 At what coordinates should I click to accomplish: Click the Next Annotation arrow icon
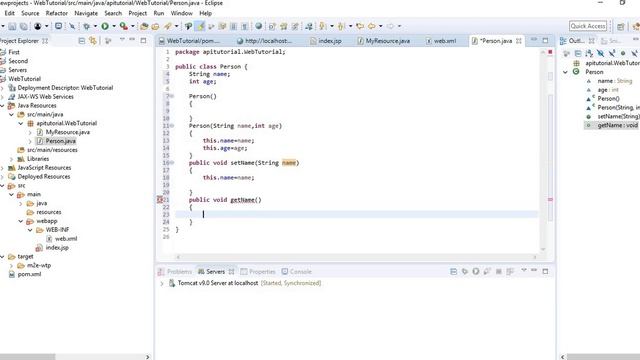click(x=323, y=27)
